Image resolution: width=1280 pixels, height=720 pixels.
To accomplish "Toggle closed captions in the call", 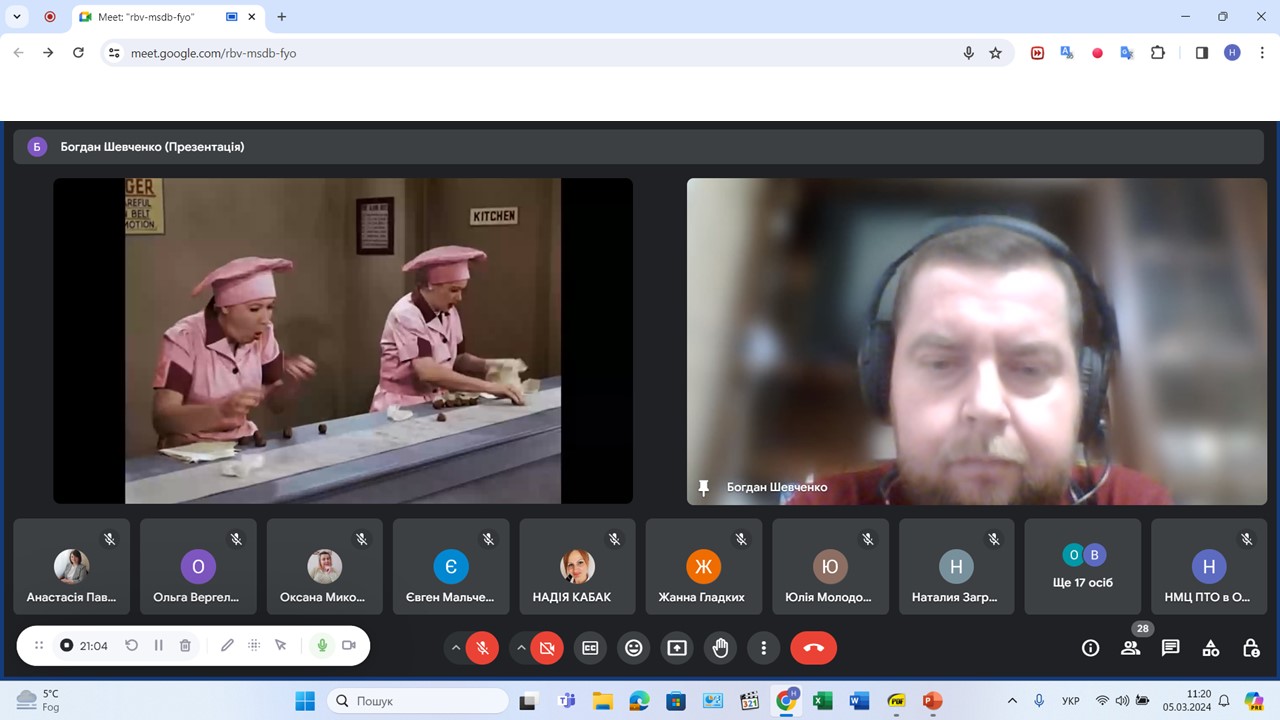I will point(590,648).
